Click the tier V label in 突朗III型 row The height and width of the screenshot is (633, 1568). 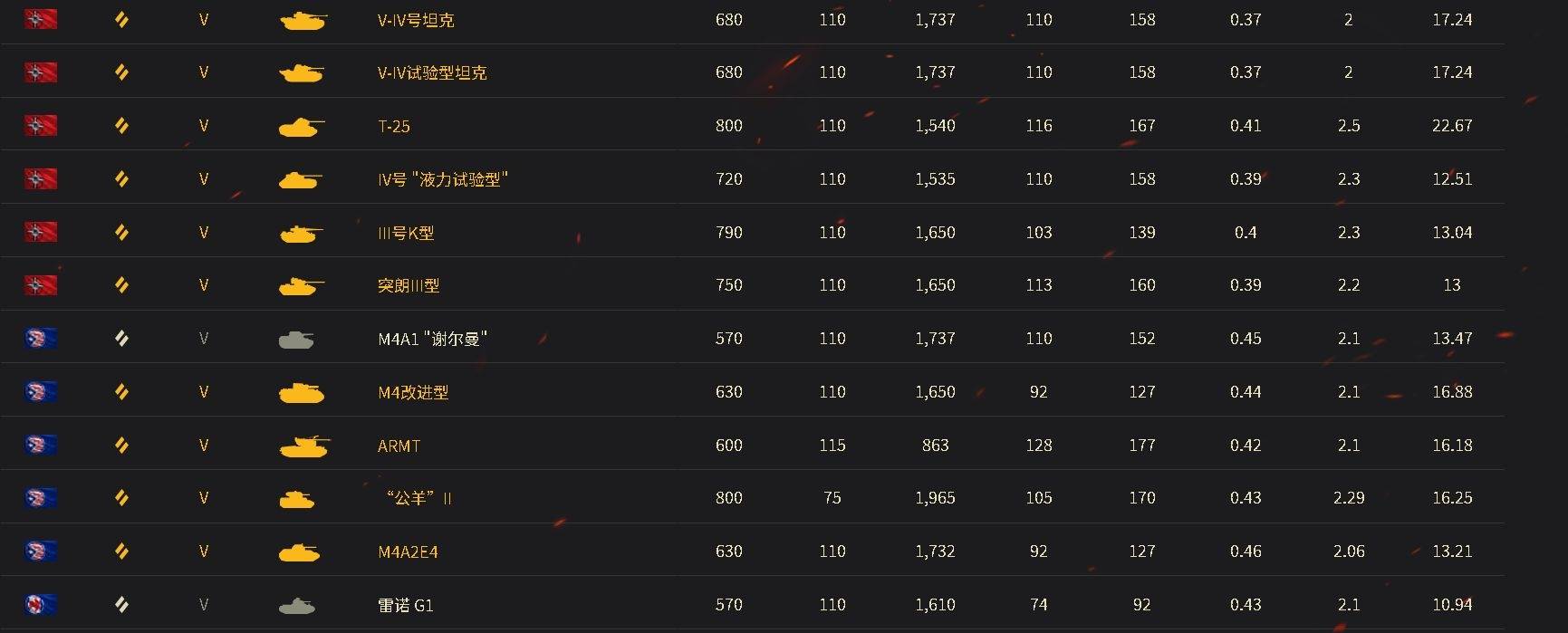coord(204,285)
